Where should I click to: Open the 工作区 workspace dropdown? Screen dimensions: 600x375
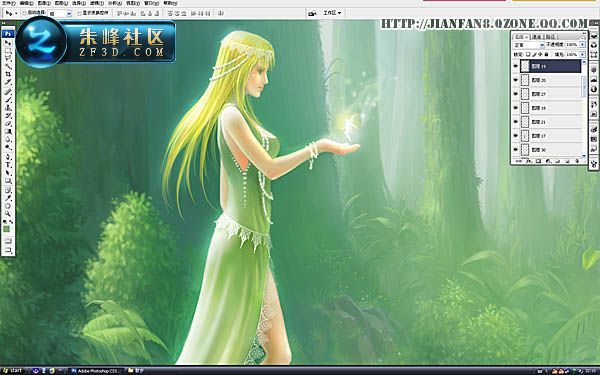pos(332,13)
